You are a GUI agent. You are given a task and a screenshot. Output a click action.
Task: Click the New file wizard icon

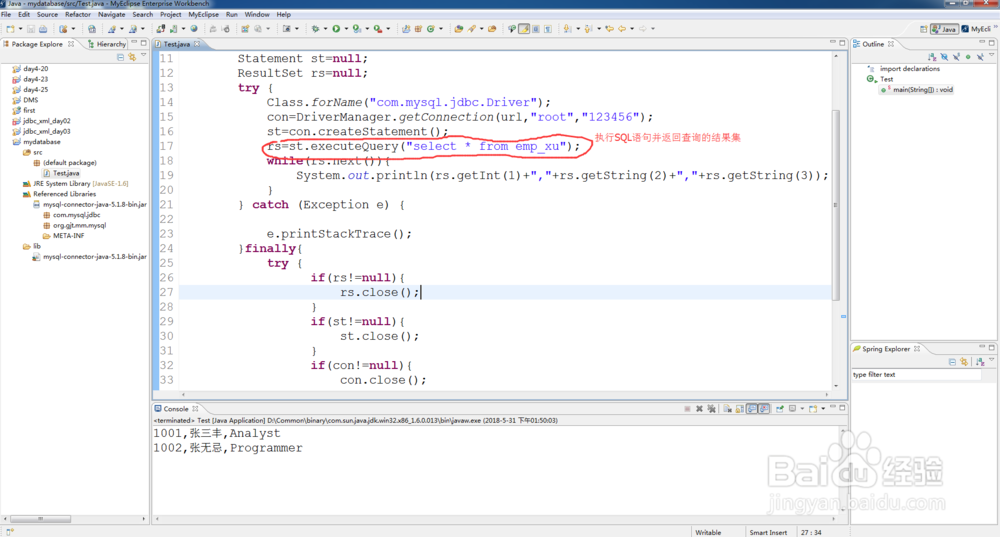[x=10, y=29]
